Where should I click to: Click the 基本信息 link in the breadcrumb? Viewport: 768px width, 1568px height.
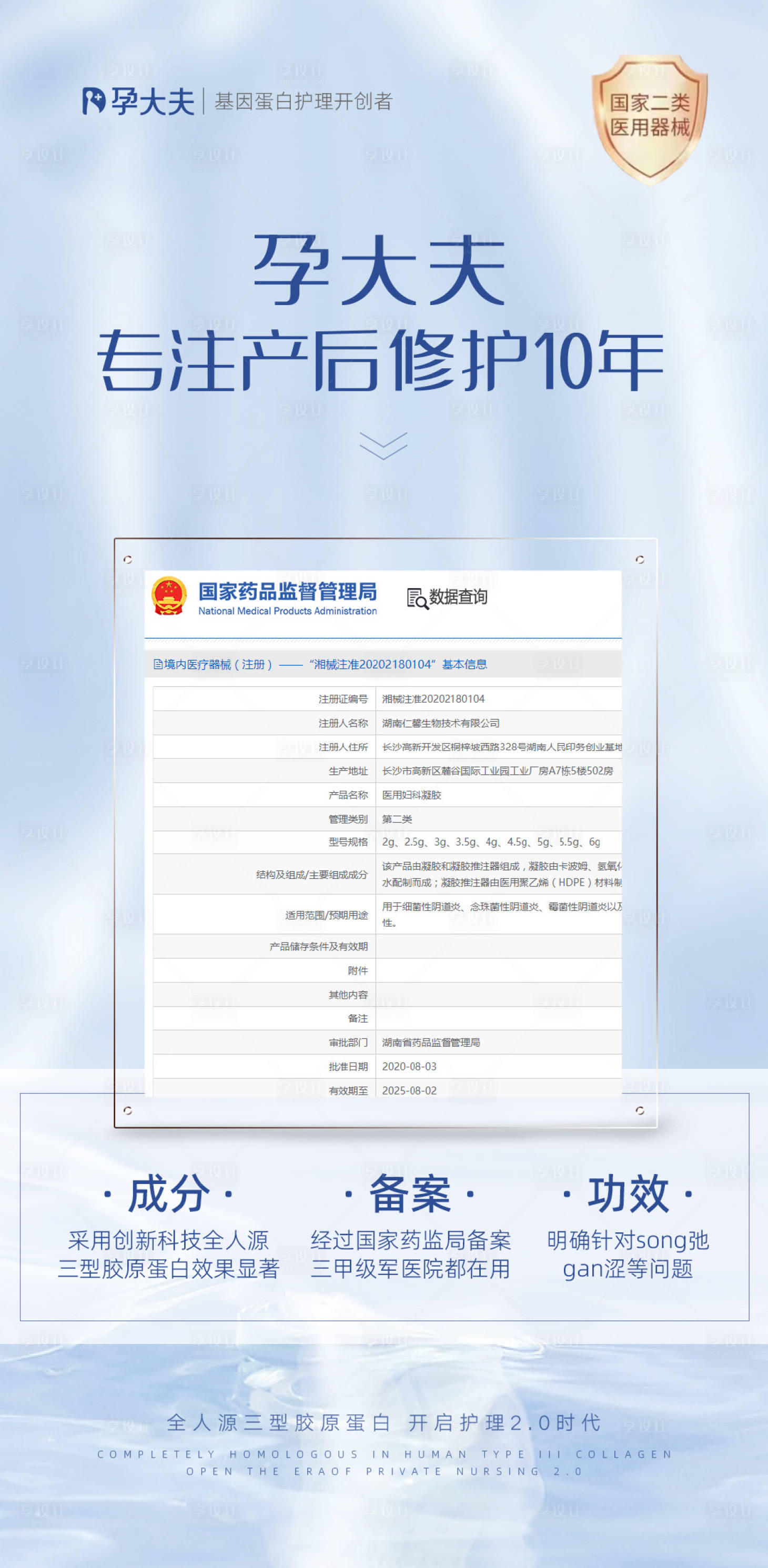pos(464,664)
